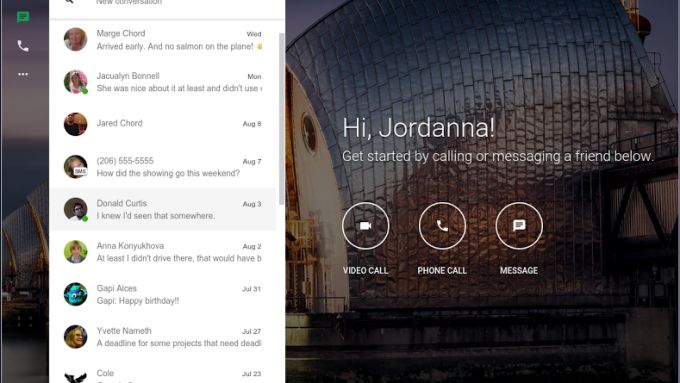
Task: Click the 'Aug 3' timestamp on Donald Curtis
Action: pos(252,204)
